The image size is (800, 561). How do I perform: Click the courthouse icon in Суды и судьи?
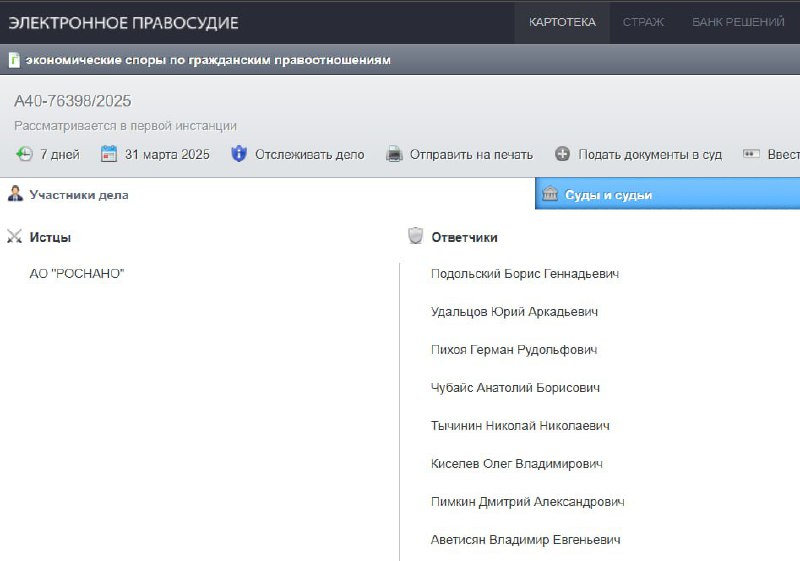[x=549, y=193]
